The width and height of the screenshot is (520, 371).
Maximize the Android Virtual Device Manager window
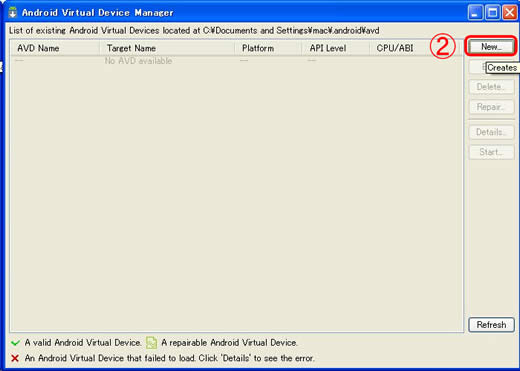pyautogui.click(x=492, y=13)
